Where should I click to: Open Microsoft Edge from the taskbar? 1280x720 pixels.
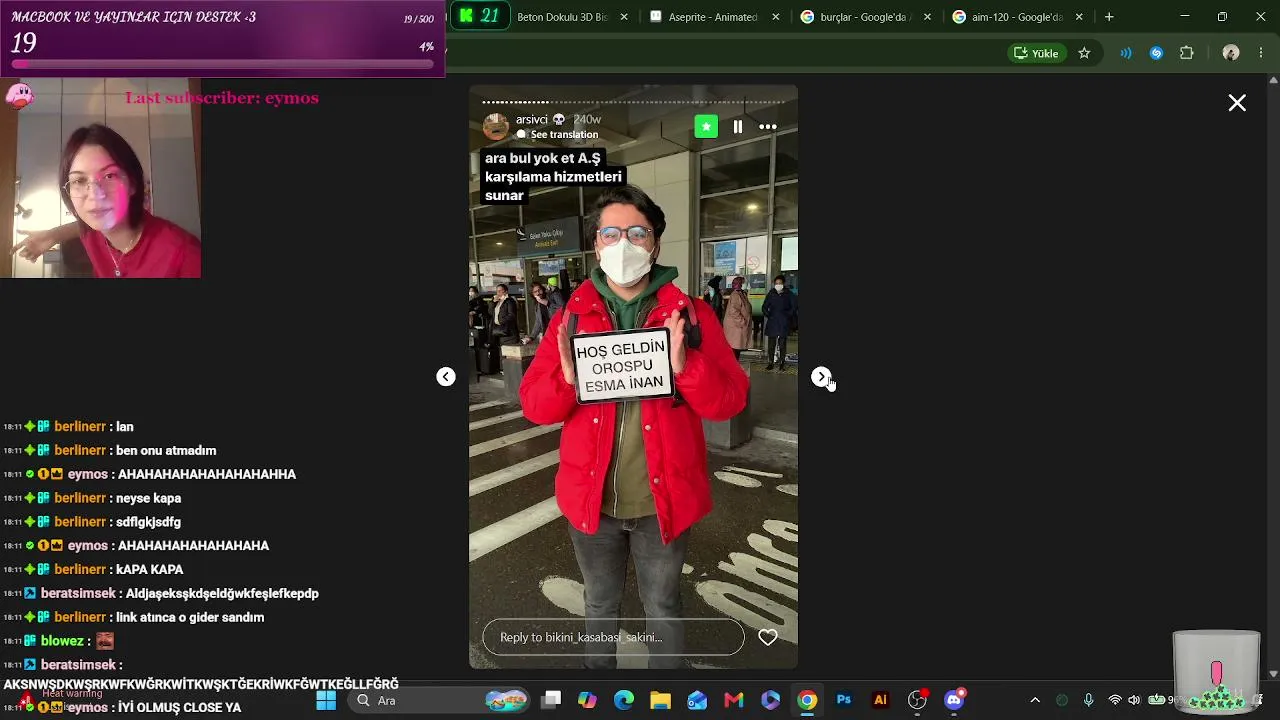pos(624,700)
